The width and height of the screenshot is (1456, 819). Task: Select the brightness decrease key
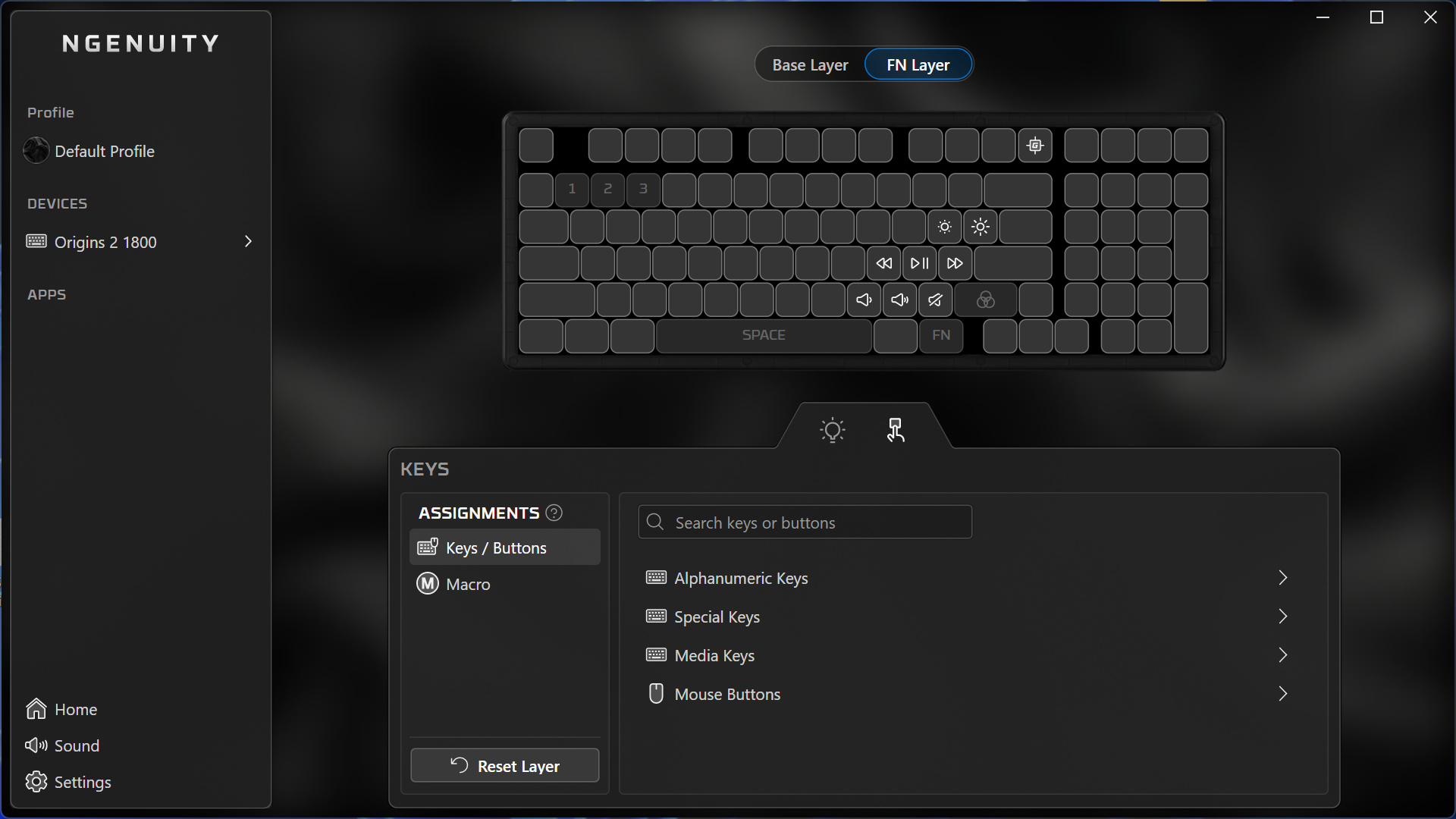[x=944, y=227]
